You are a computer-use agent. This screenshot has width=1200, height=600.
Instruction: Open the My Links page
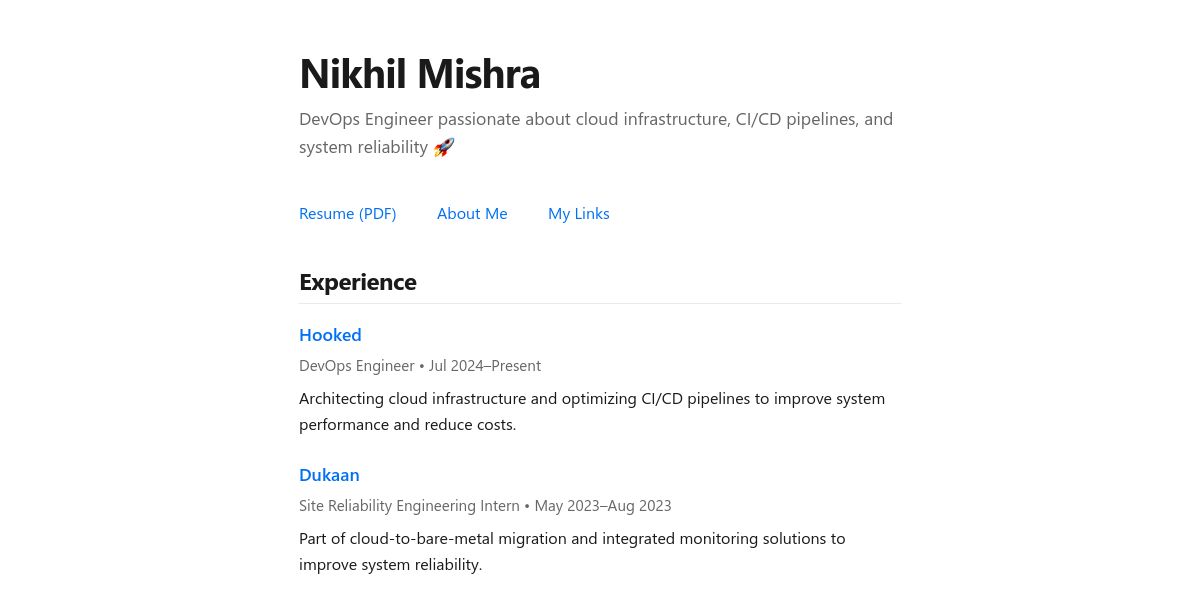click(579, 213)
